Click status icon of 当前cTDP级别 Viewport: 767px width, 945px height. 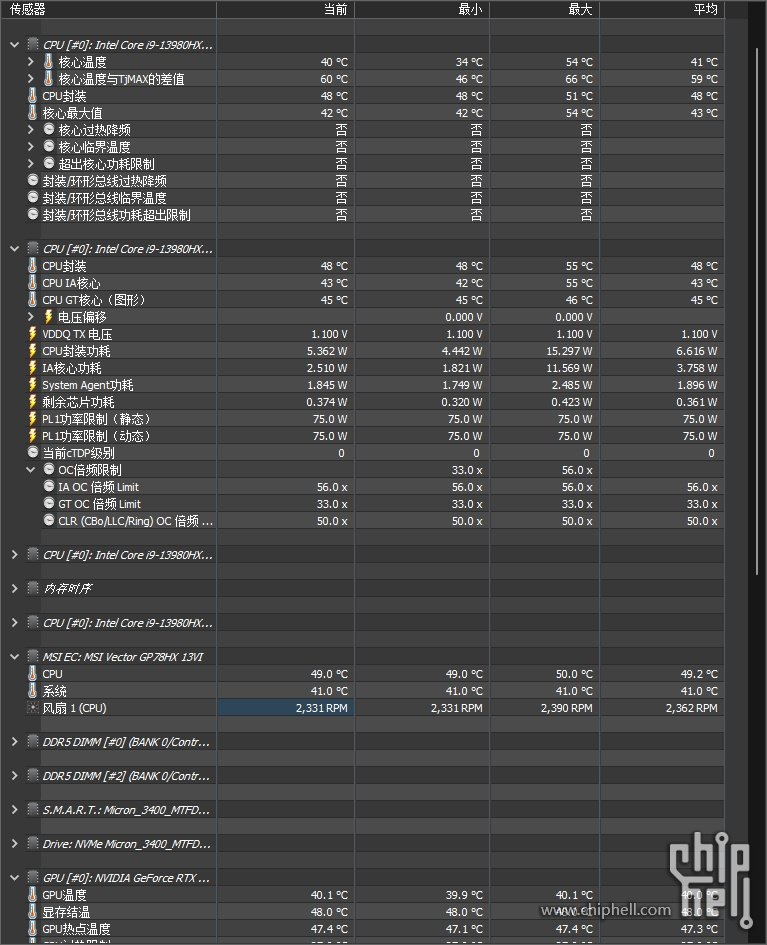point(34,452)
